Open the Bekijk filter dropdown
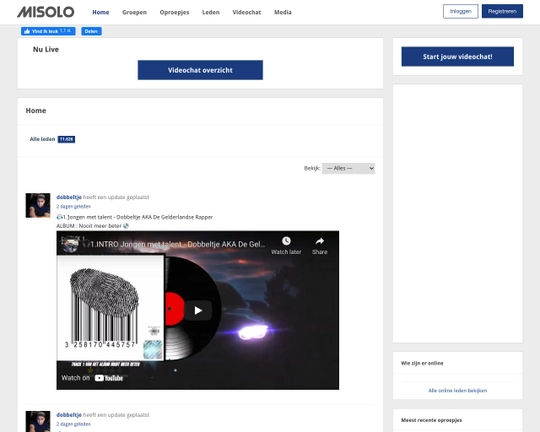540x432 pixels. pyautogui.click(x=348, y=168)
